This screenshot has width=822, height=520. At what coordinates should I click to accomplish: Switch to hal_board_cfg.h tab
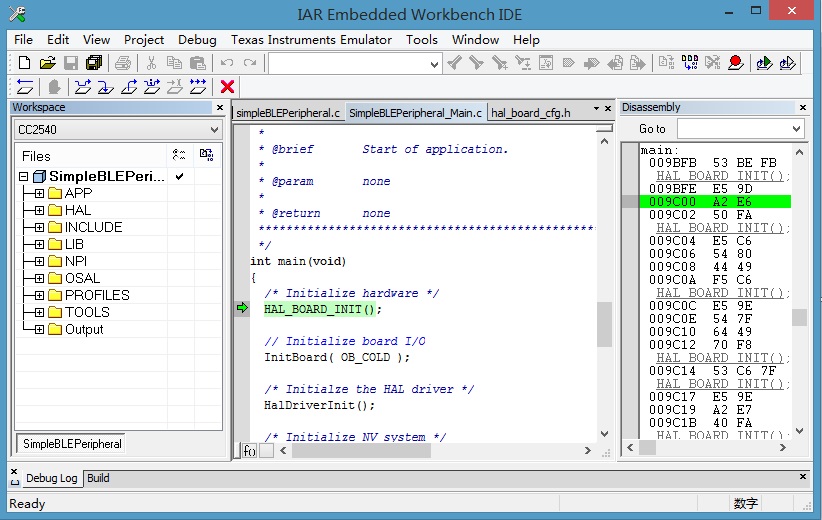pos(531,113)
